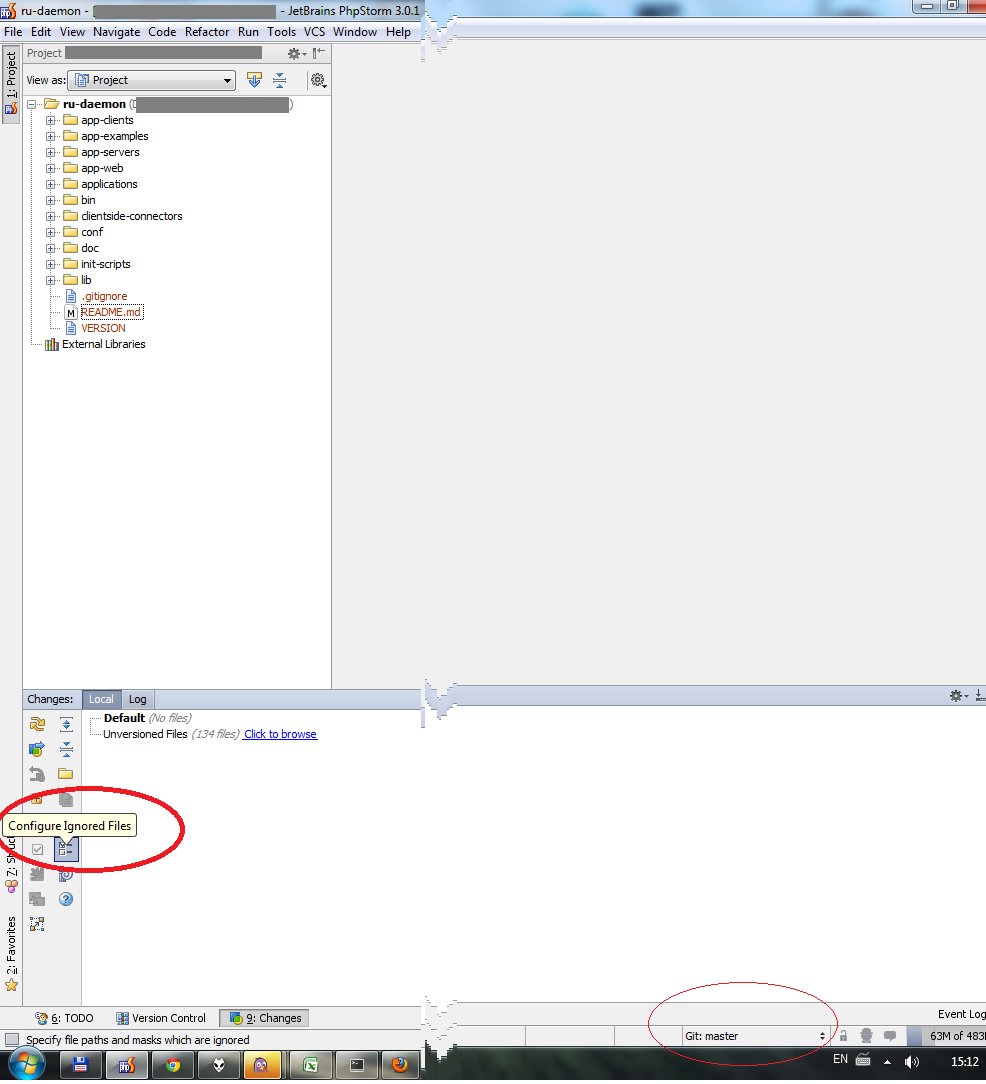
Task: Click the Hector inspector icon in status bar
Action: point(866,1036)
